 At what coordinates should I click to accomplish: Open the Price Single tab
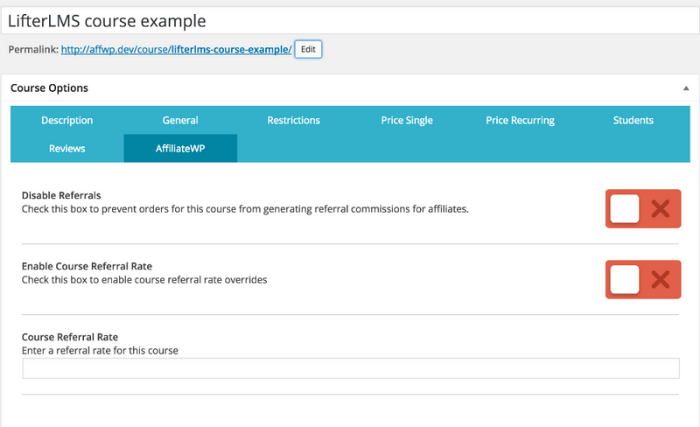coord(407,120)
